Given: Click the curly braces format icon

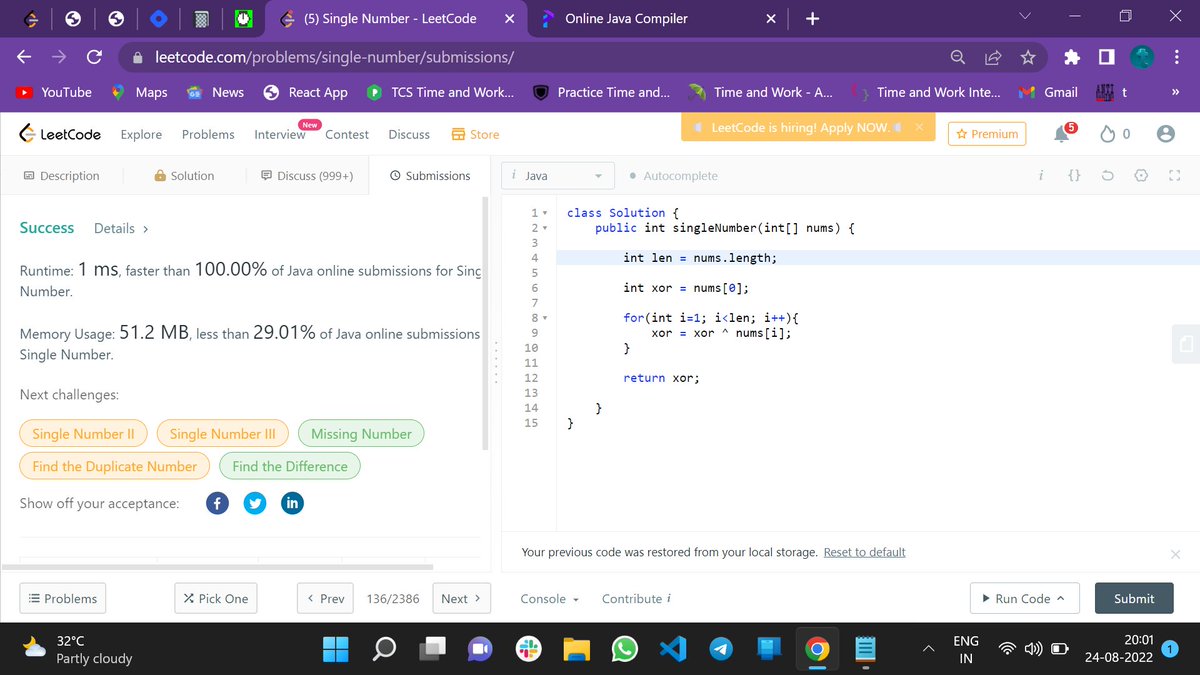Looking at the screenshot, I should point(1074,175).
